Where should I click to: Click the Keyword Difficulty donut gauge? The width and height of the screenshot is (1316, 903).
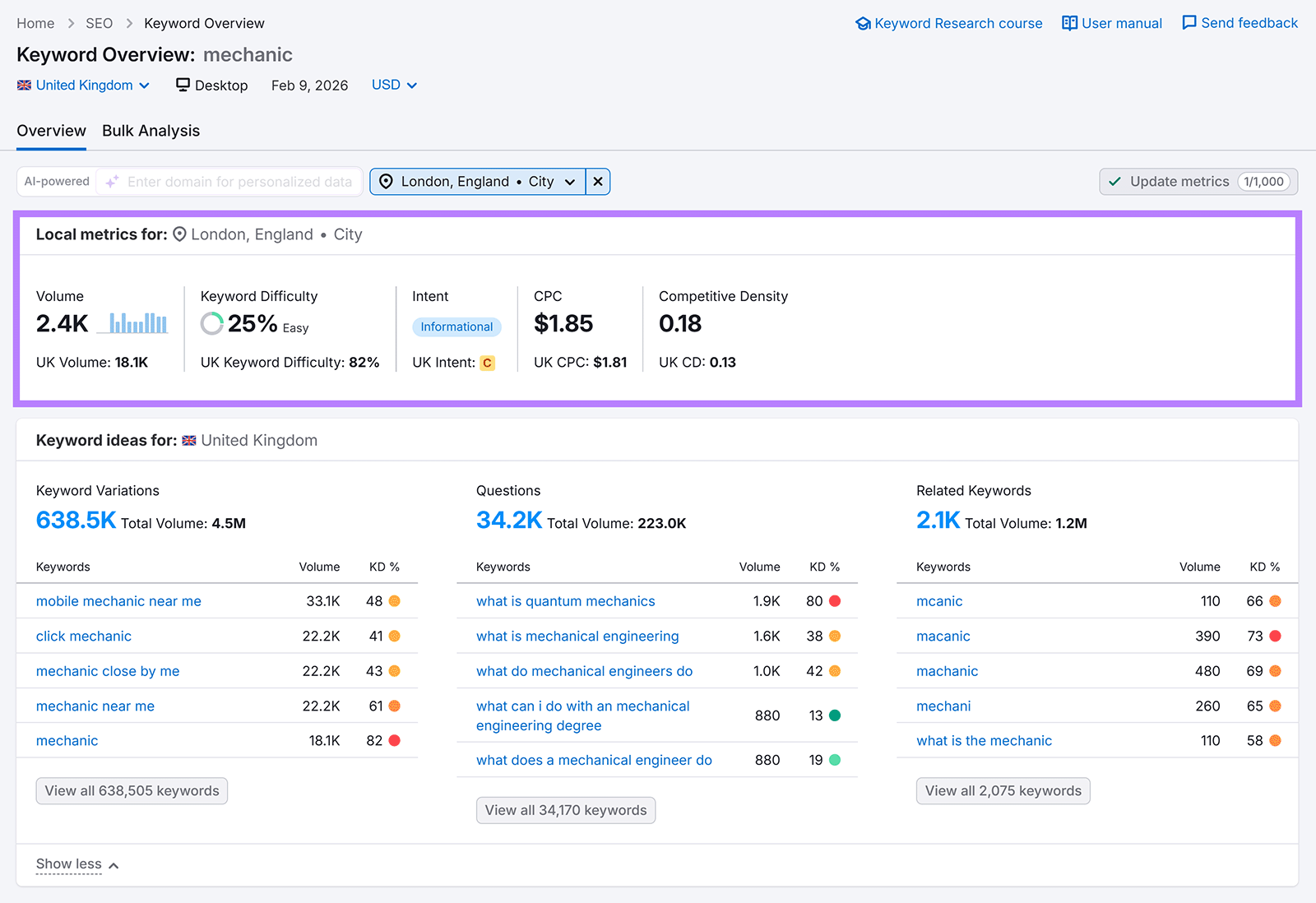[x=211, y=323]
